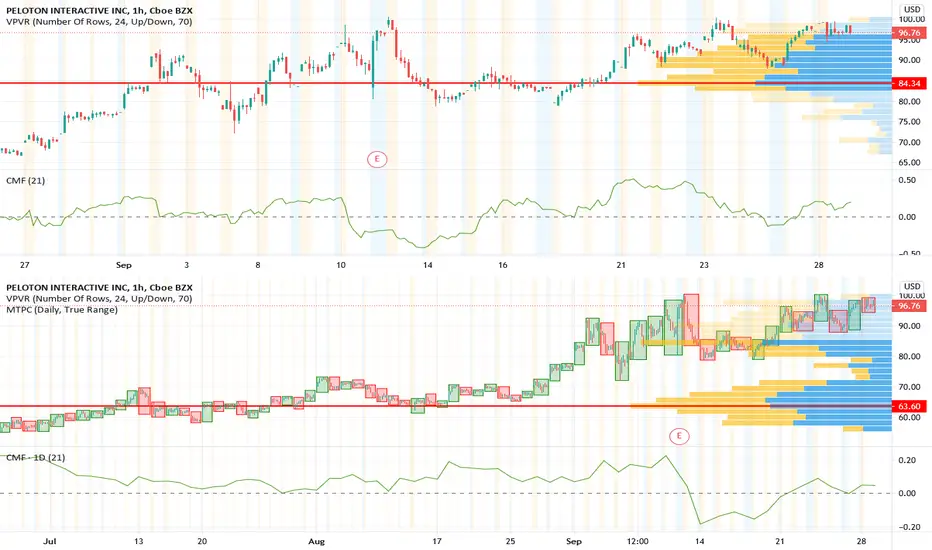932x550 pixels.
Task: Click the Sep label on top time axis
Action: (124, 265)
